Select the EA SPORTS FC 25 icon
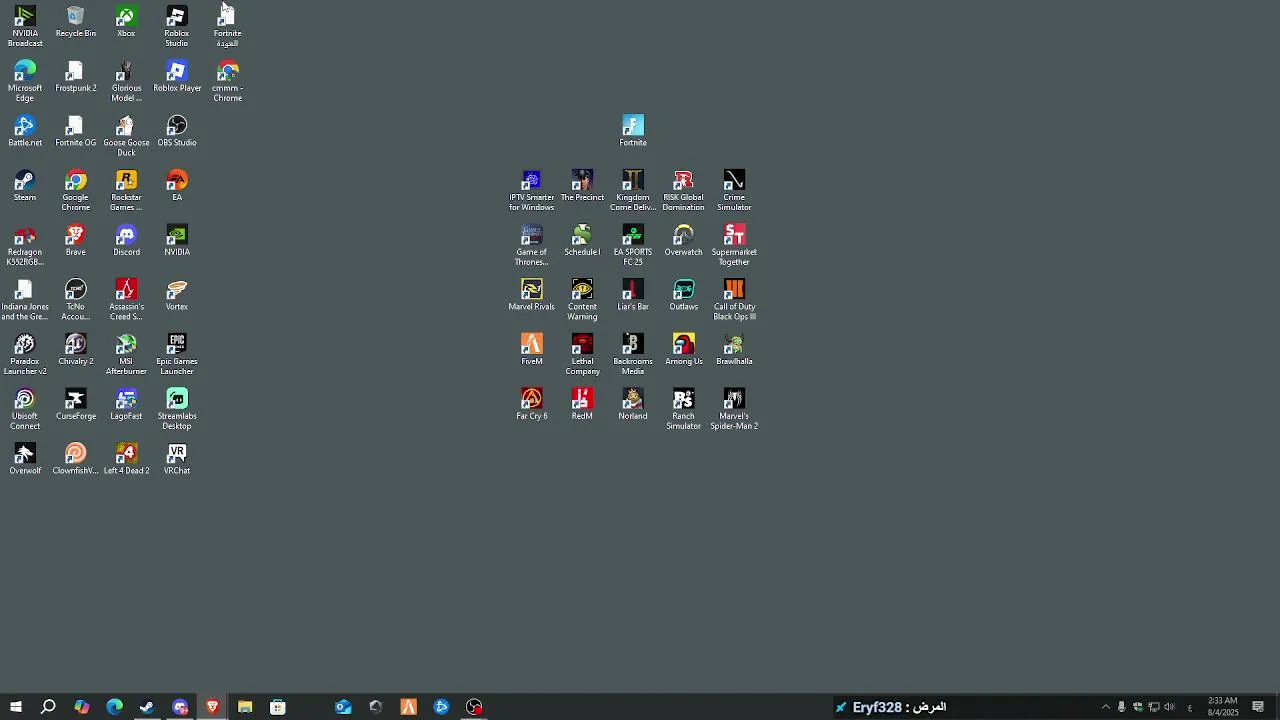The width and height of the screenshot is (1280, 720). 633,245
